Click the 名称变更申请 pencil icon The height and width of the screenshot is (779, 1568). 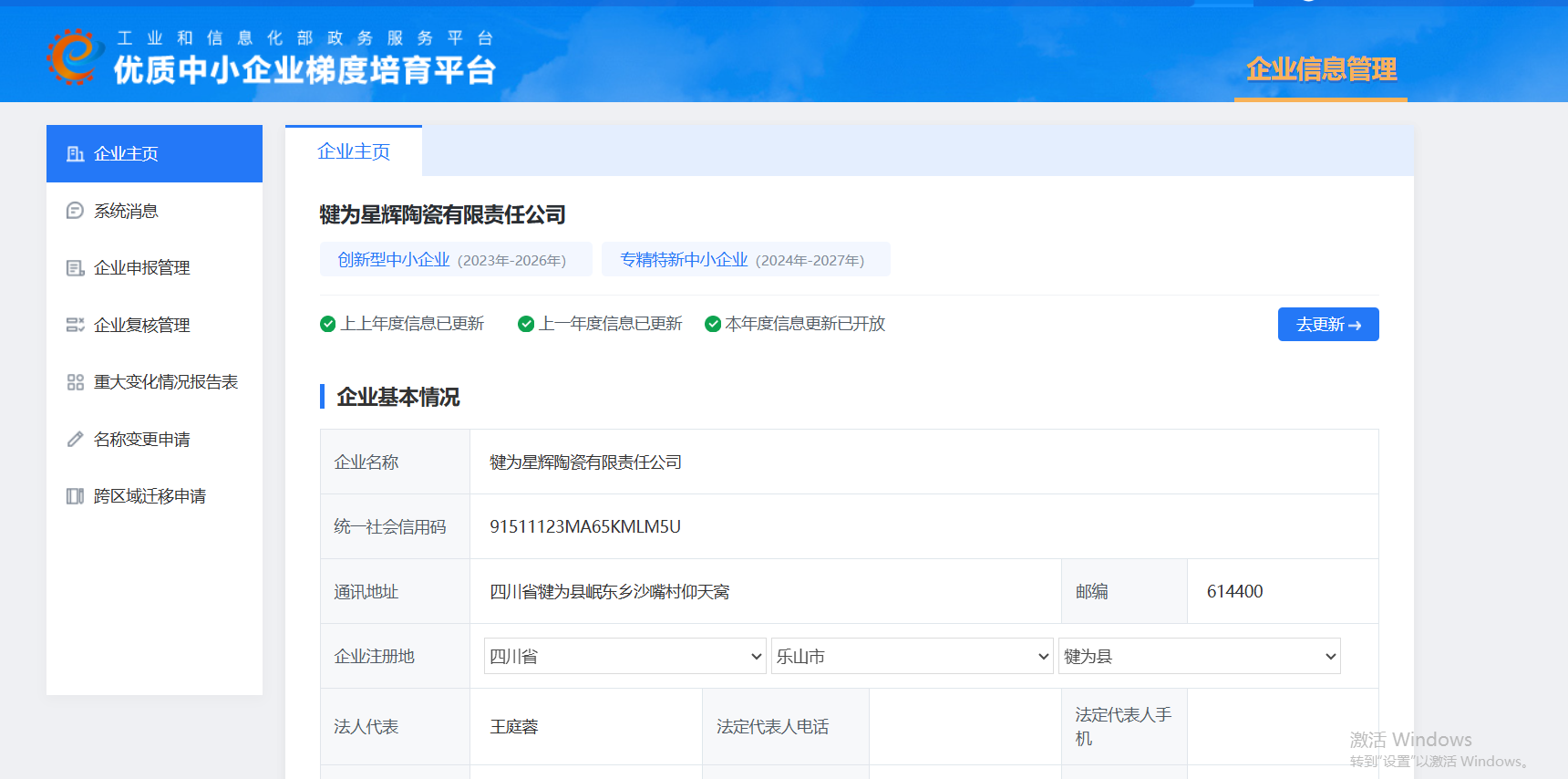(x=76, y=439)
